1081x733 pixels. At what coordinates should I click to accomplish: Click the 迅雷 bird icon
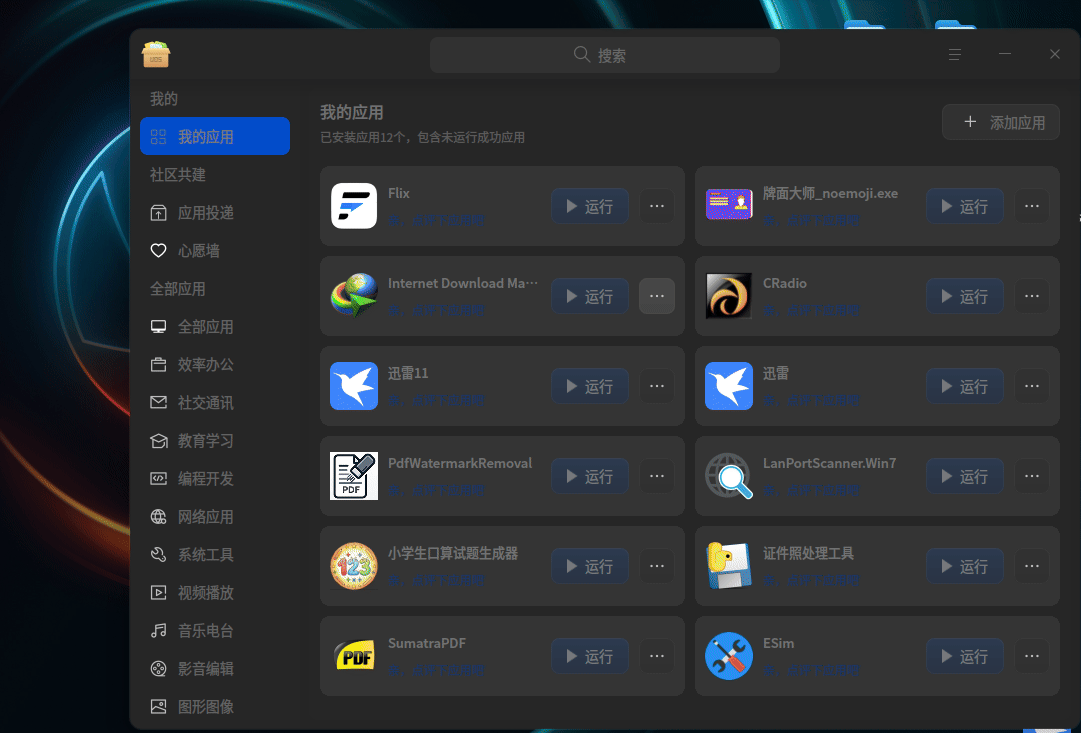(x=729, y=385)
